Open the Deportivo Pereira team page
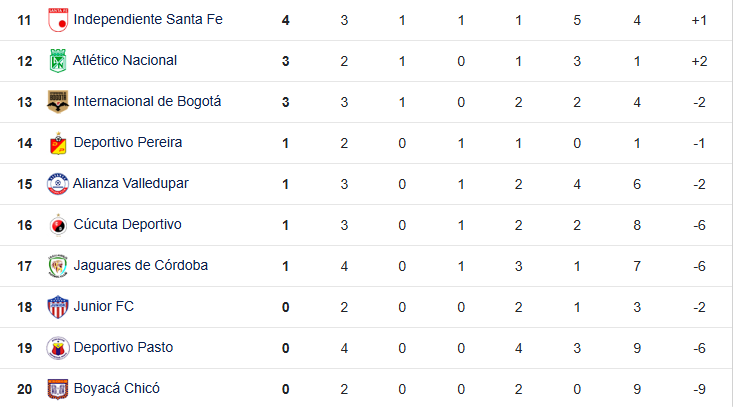Screen dimensions: 735x407 point(128,142)
